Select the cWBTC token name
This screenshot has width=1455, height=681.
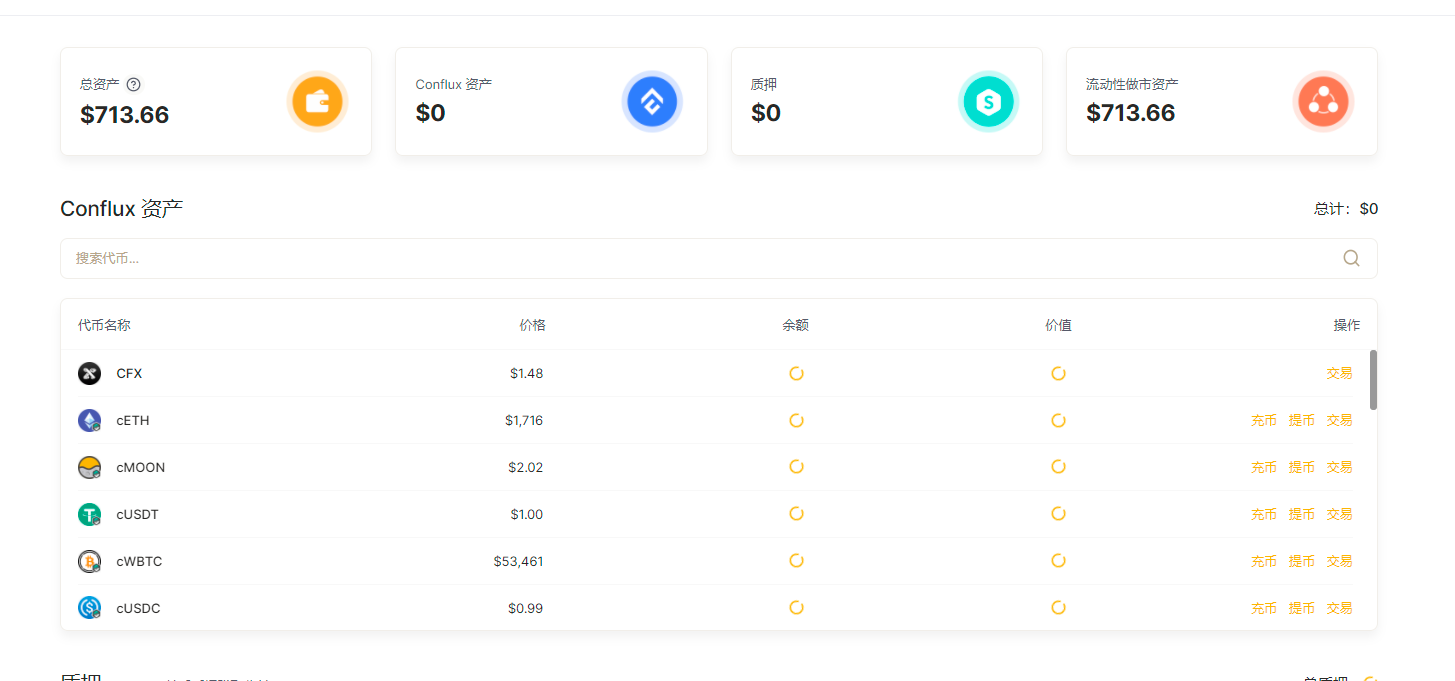(139, 562)
